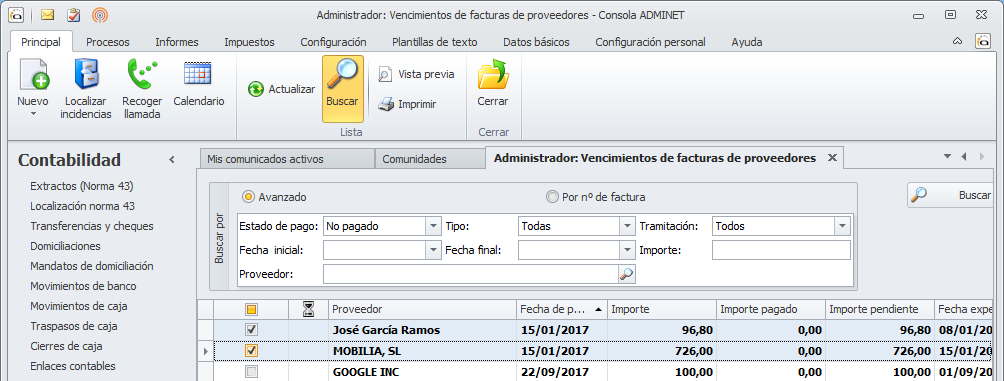1004x381 pixels.
Task: Open Cierres de caja
Action: point(67,346)
